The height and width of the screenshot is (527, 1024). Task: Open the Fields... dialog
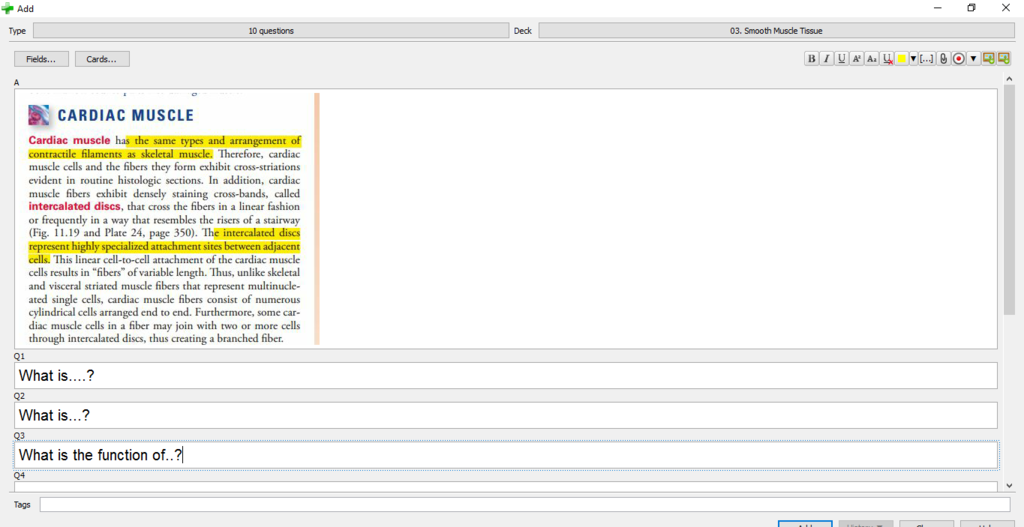tap(41, 59)
